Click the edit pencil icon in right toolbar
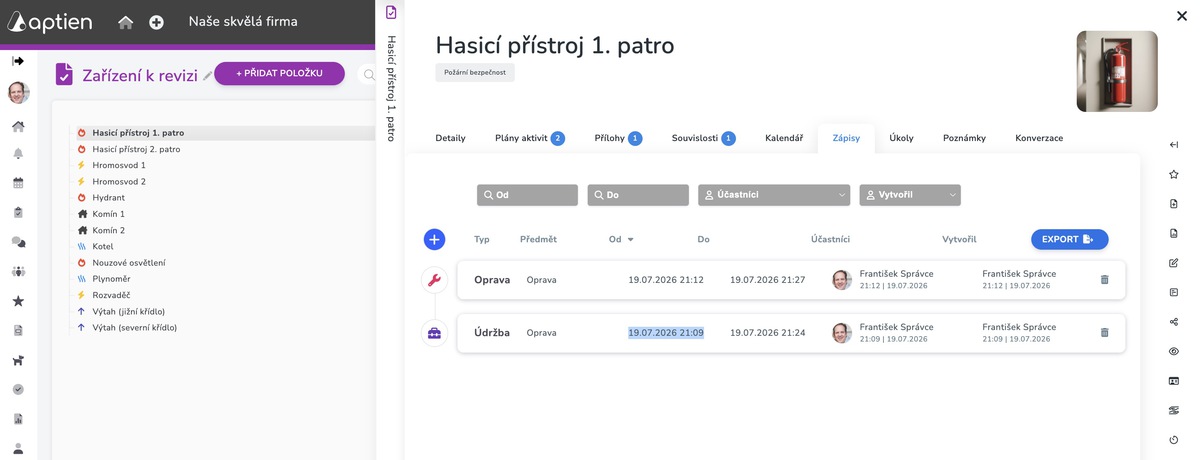 pyautogui.click(x=1174, y=263)
